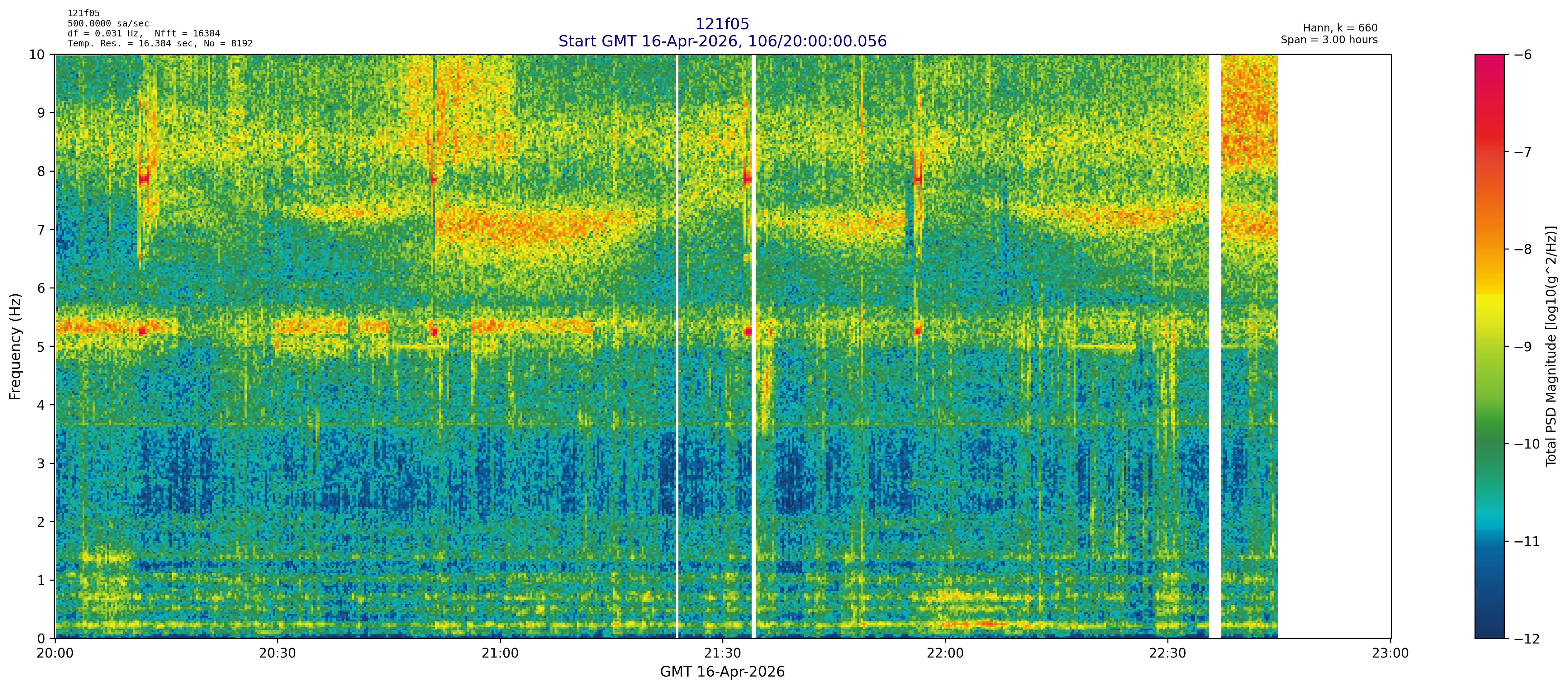This screenshot has width=1568, height=689.
Task: Click the 'Span = 3.00 hours' label
Action: (1329, 40)
